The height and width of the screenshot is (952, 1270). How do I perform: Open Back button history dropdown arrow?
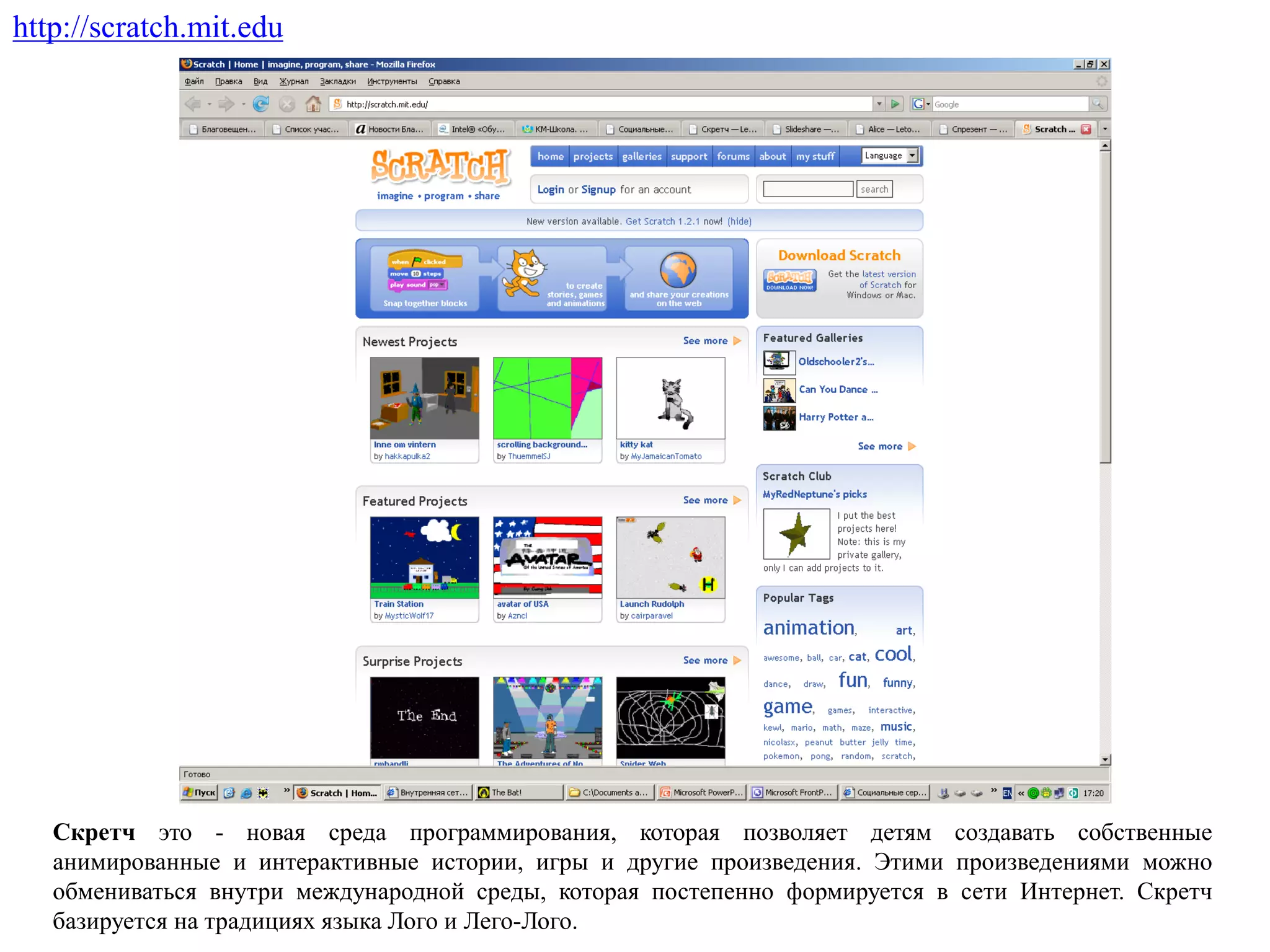[x=209, y=104]
